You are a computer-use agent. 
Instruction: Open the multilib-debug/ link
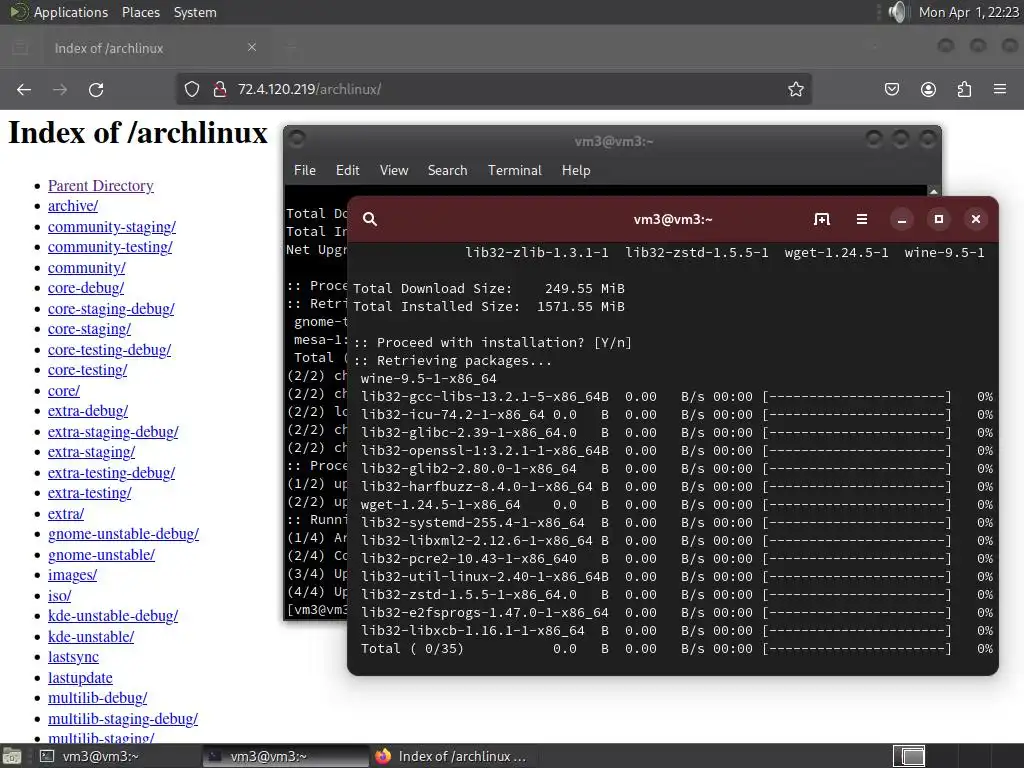[97, 698]
